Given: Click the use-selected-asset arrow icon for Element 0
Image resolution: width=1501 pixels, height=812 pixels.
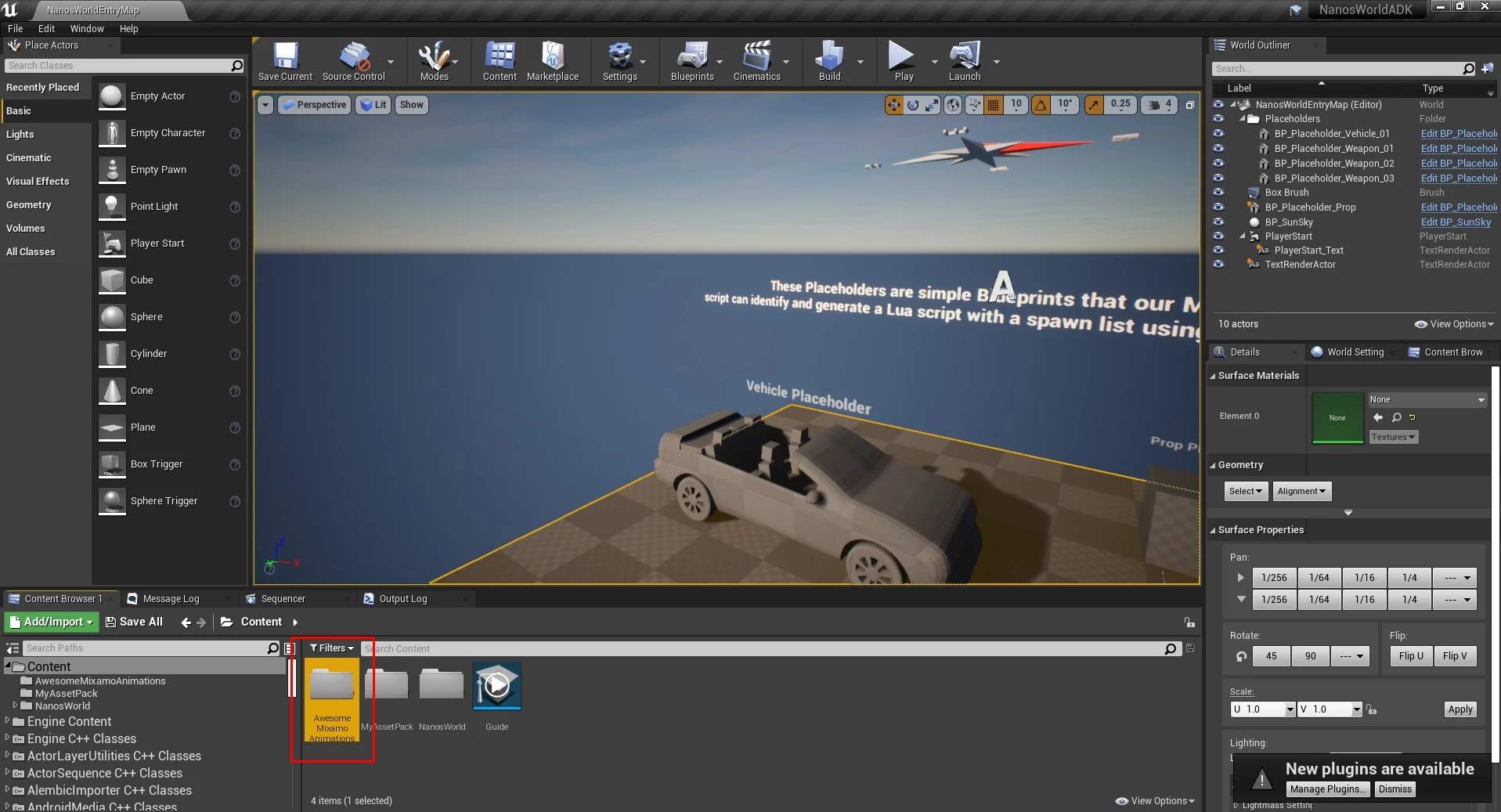Looking at the screenshot, I should (x=1378, y=417).
